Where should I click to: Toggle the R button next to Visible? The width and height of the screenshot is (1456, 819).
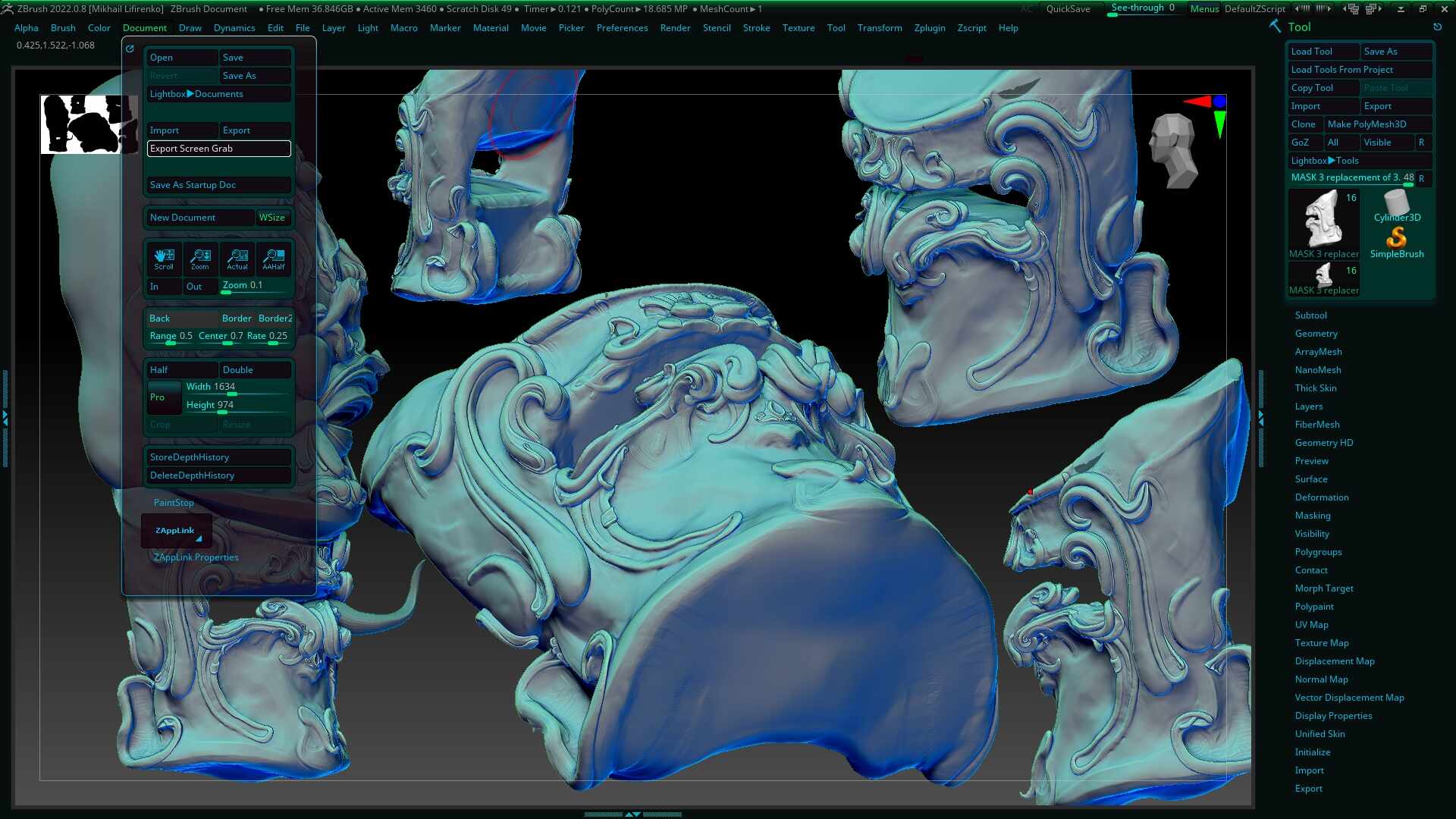tap(1422, 143)
